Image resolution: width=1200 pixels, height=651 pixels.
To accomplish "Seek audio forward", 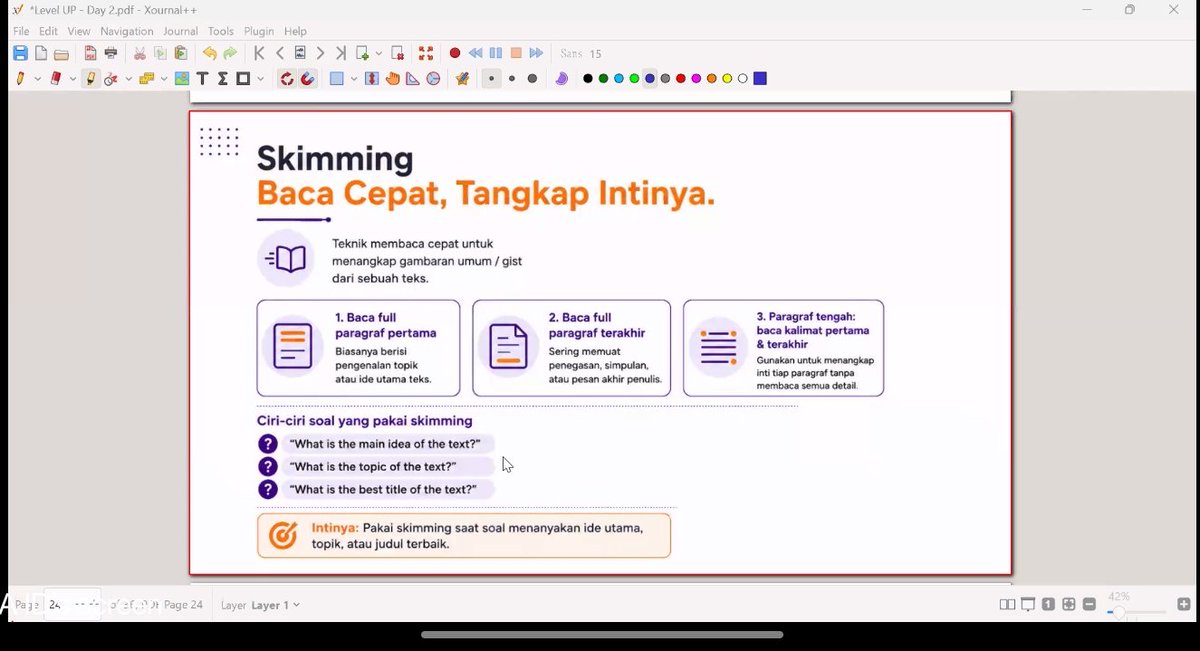I will [536, 53].
